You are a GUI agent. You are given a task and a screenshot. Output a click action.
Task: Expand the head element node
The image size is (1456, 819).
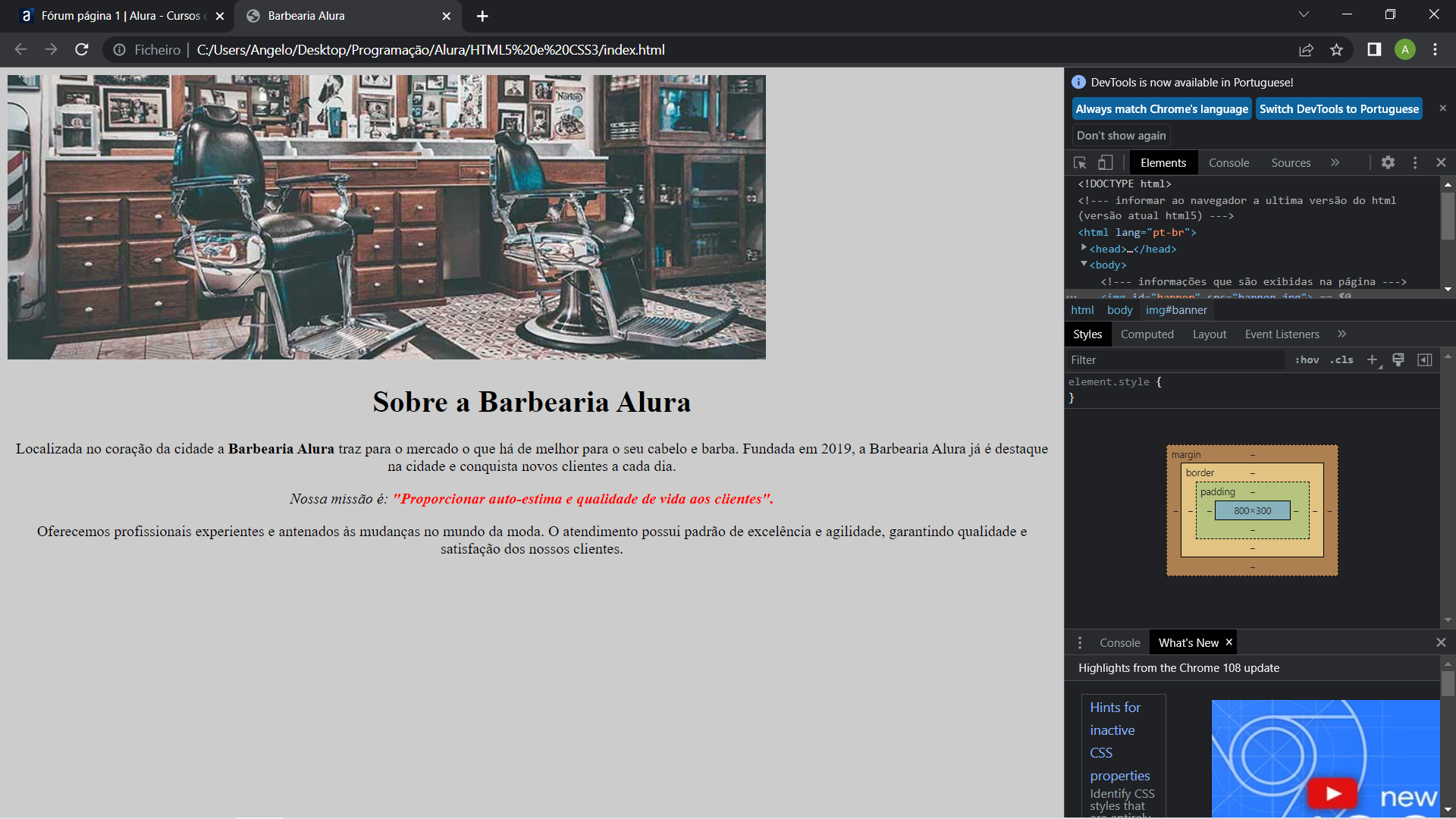point(1084,248)
